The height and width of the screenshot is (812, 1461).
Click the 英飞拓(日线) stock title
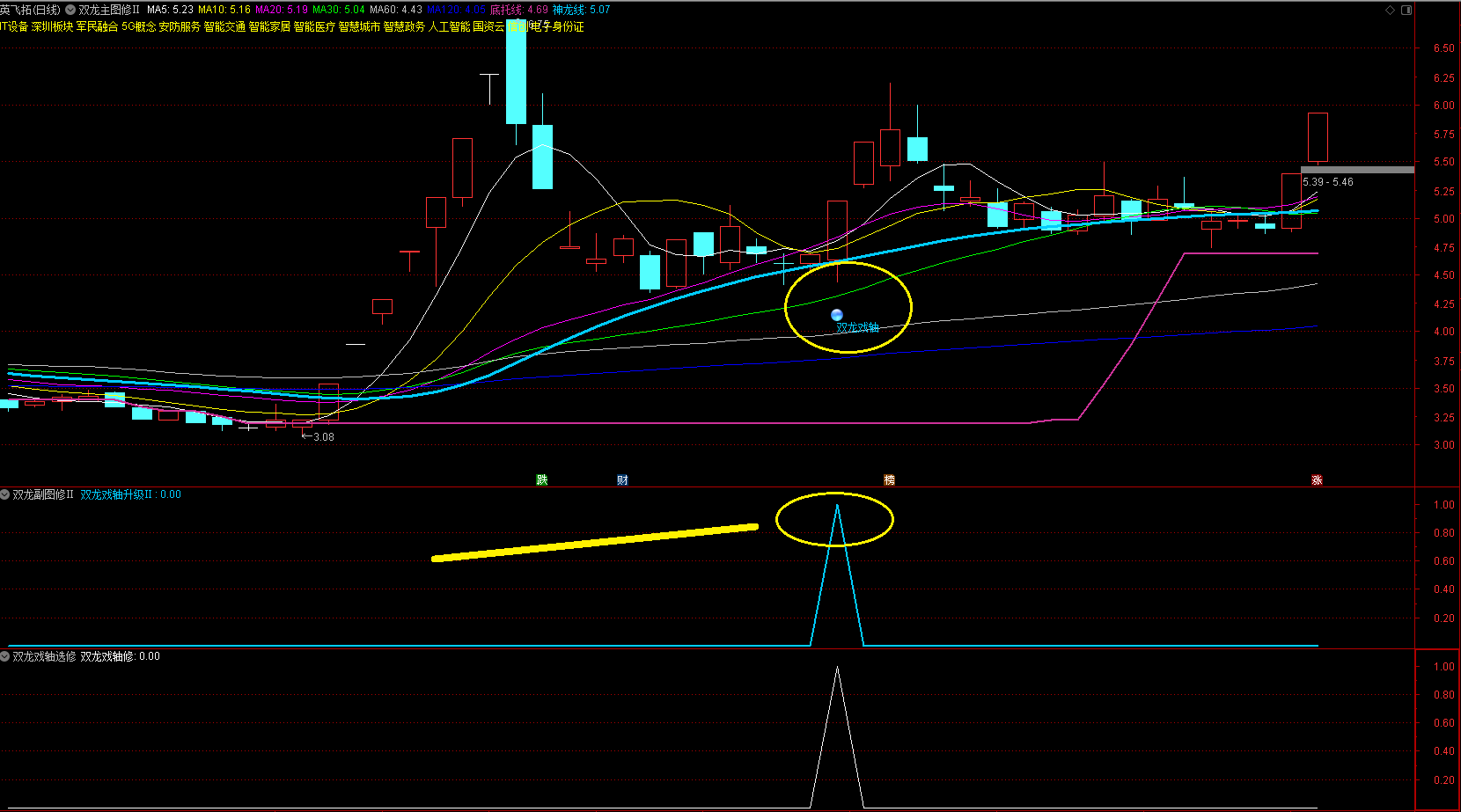31,10
